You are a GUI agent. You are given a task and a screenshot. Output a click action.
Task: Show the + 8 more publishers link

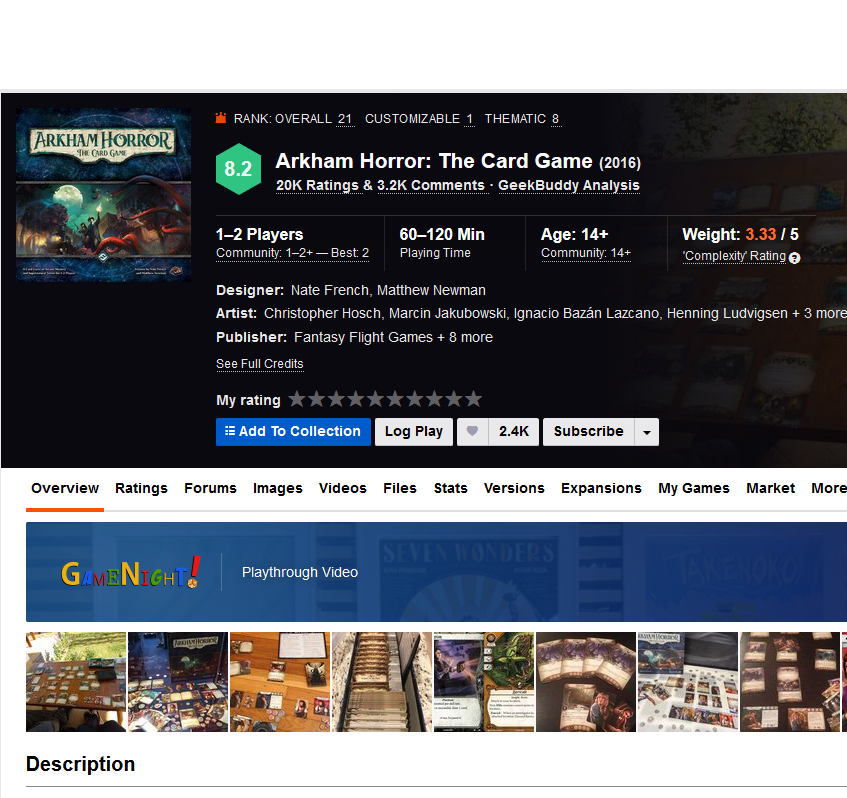(465, 337)
